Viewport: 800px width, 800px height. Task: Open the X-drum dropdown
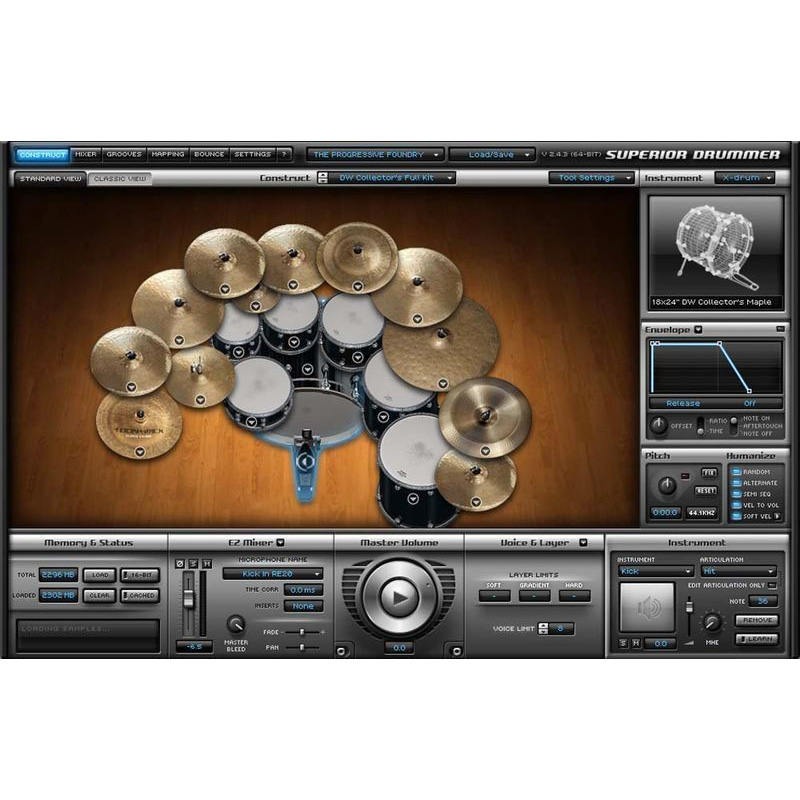(745, 178)
